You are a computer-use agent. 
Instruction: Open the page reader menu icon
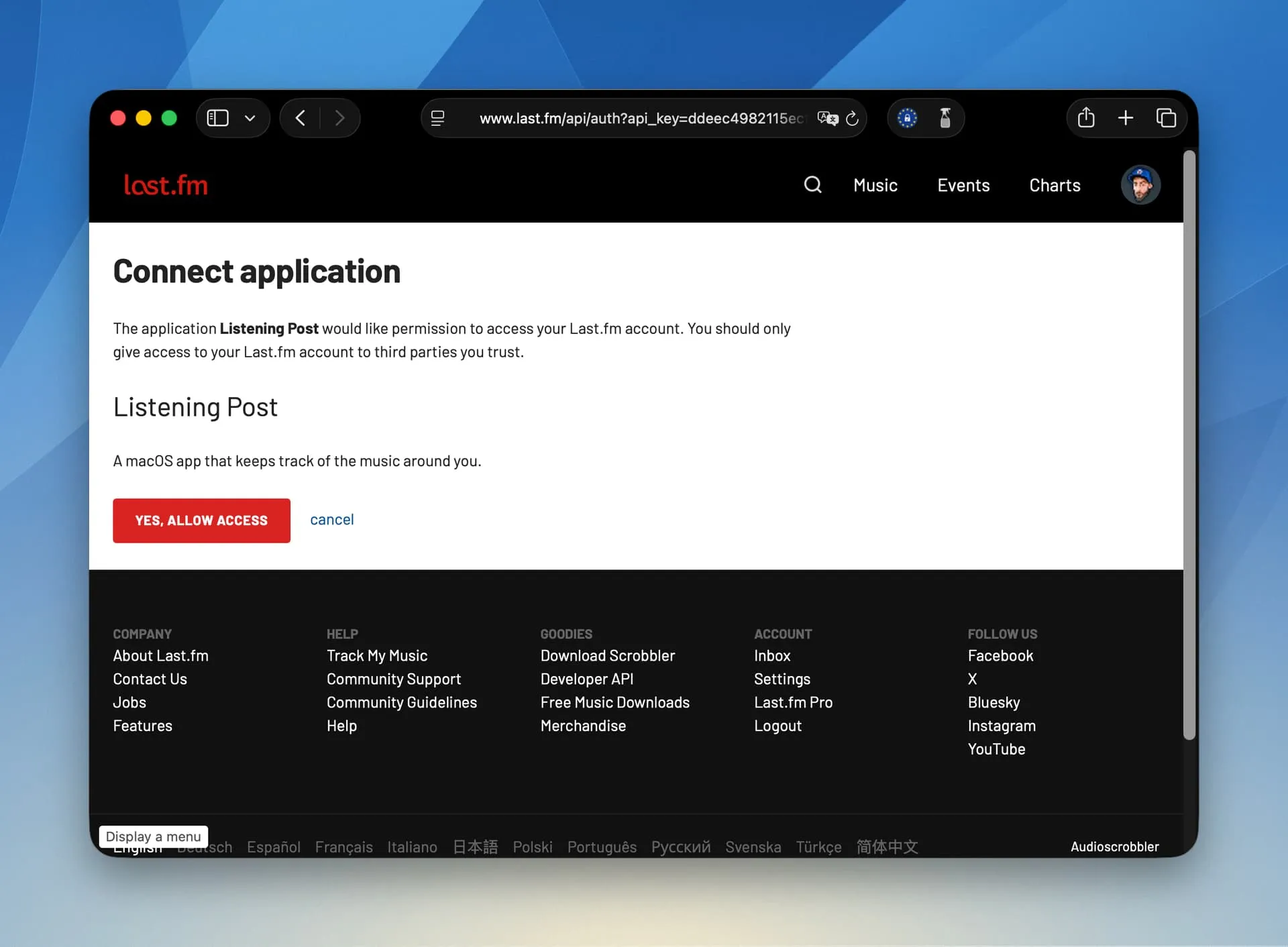tap(437, 118)
